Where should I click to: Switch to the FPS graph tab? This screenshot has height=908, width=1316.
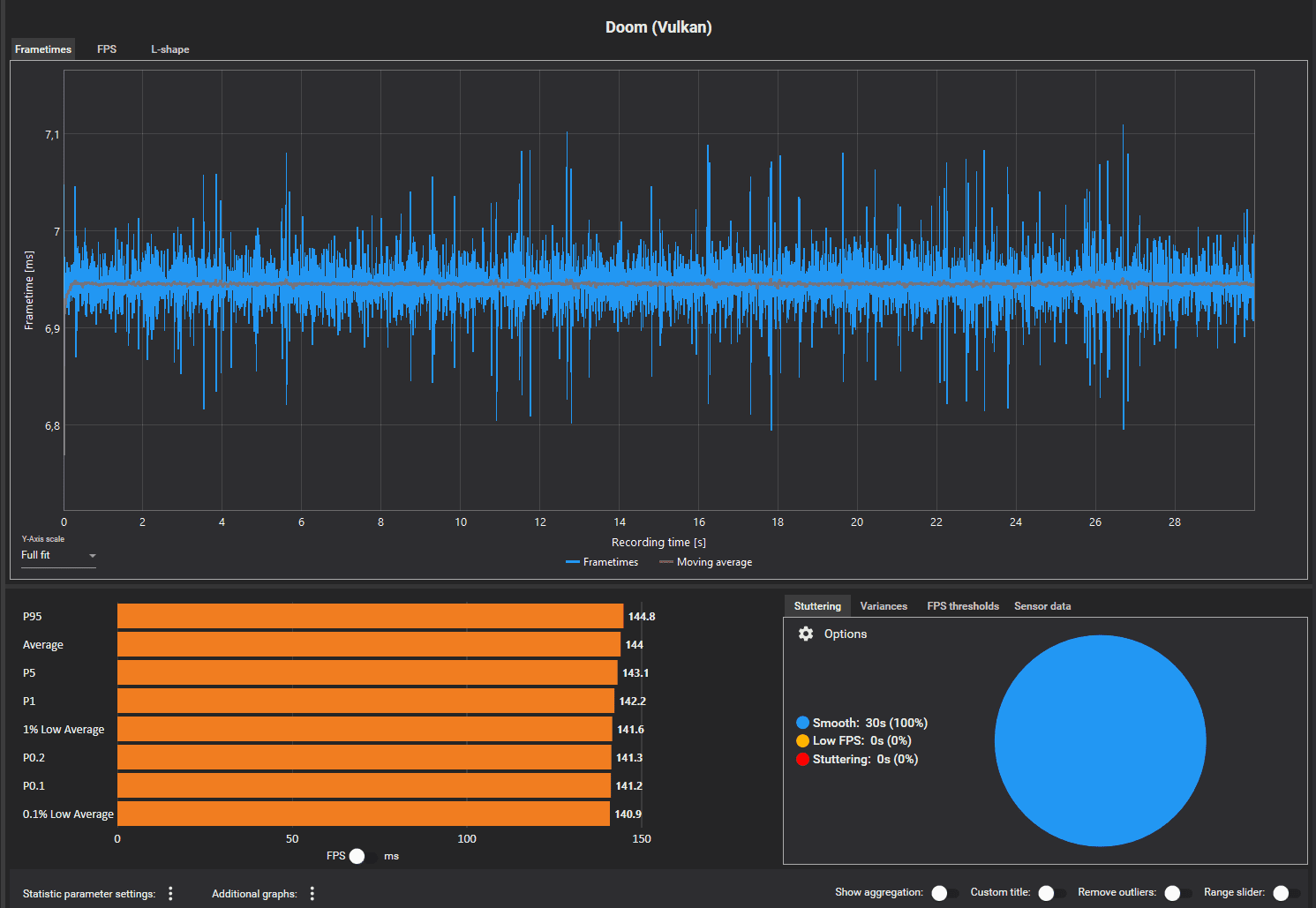click(x=107, y=49)
